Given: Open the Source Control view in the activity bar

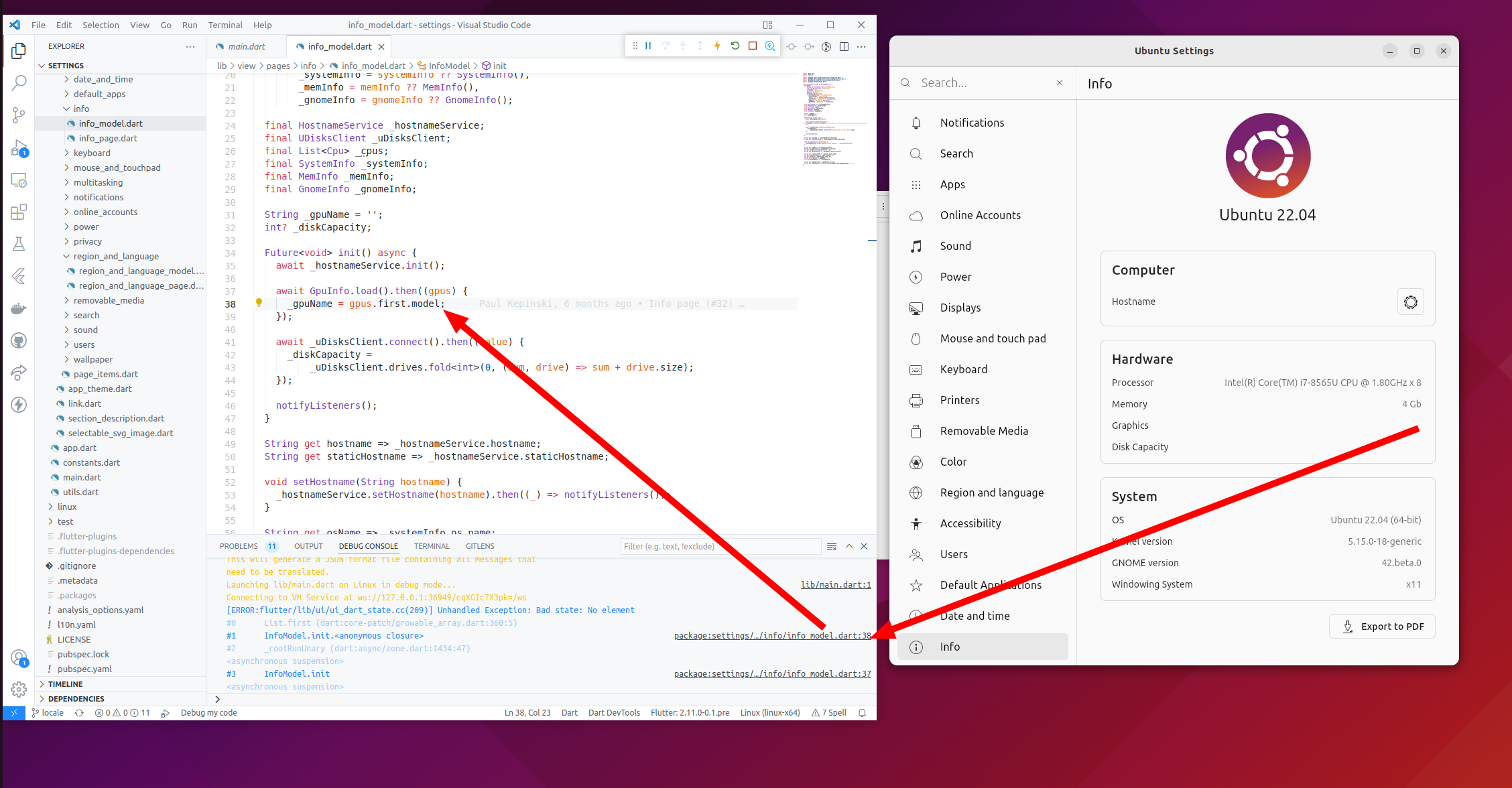Looking at the screenshot, I should (x=19, y=115).
